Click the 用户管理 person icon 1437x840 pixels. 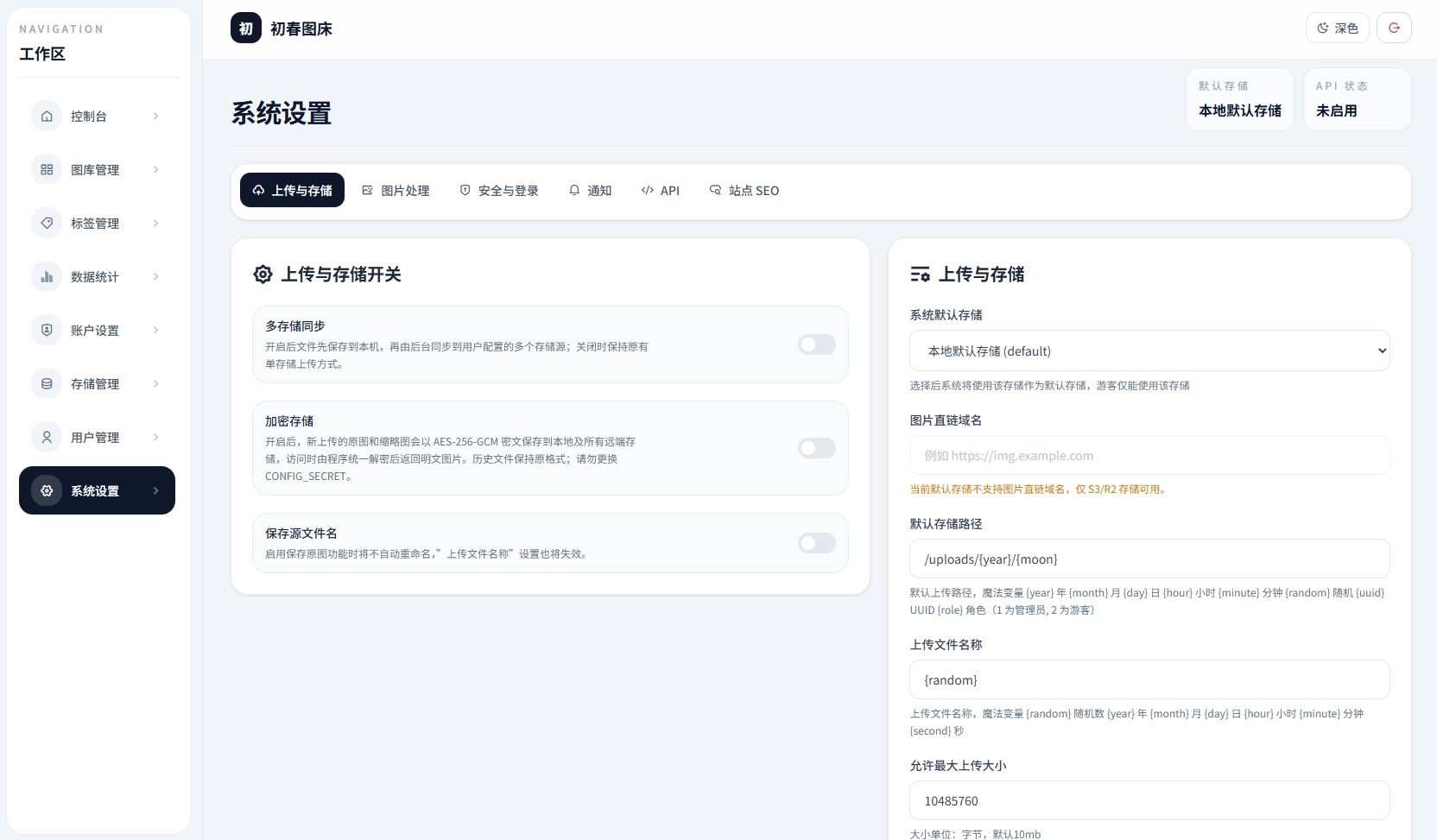coord(47,437)
